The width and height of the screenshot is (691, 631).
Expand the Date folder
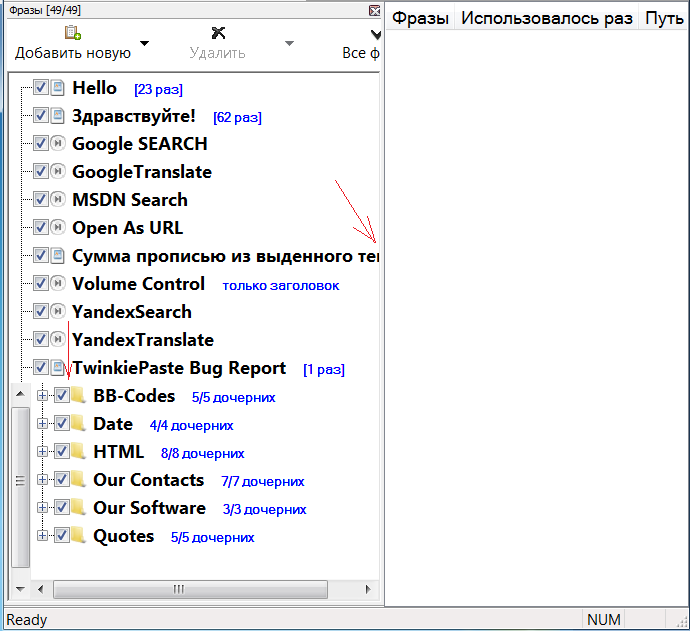point(42,424)
